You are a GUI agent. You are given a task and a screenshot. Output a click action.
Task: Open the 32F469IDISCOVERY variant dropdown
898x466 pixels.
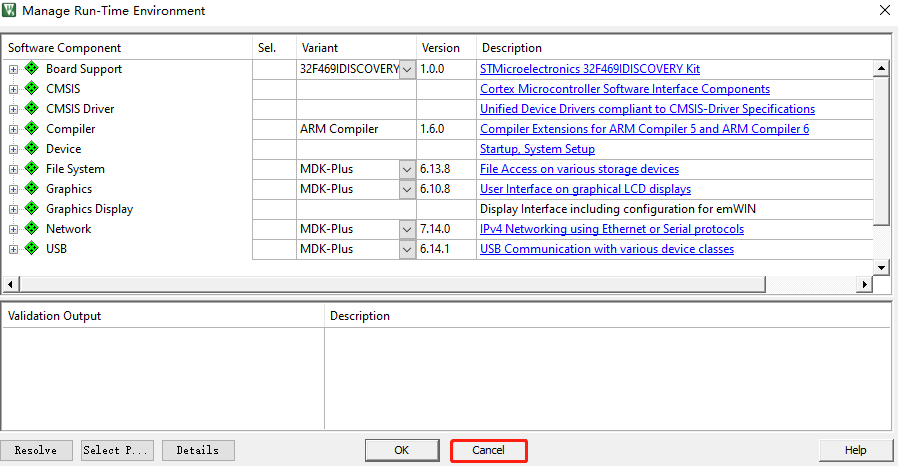tap(407, 69)
